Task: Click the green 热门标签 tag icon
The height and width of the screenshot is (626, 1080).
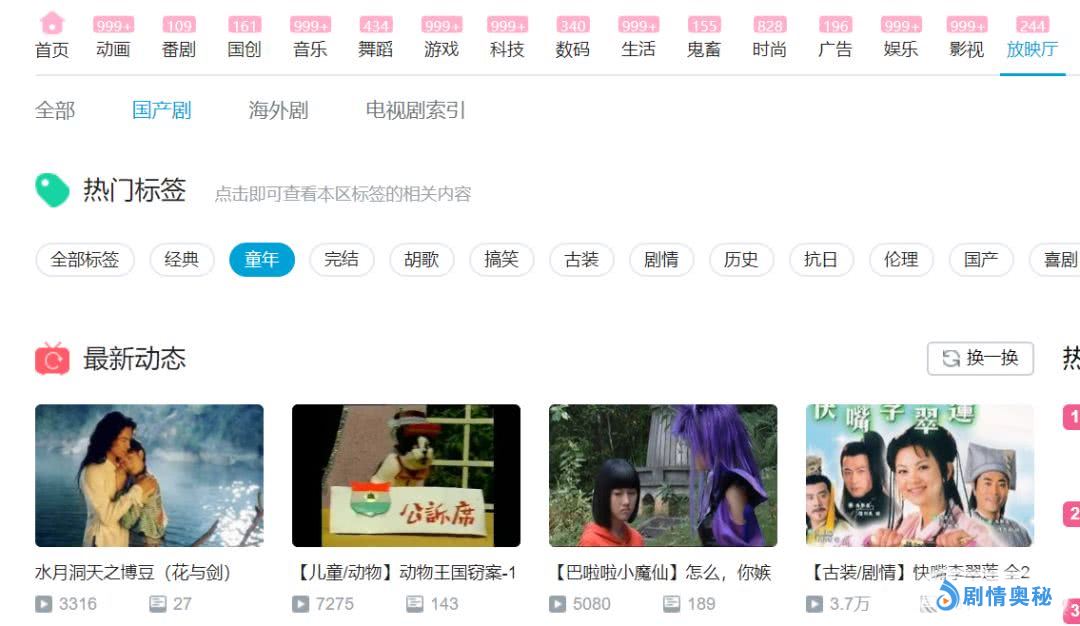Action: (52, 190)
